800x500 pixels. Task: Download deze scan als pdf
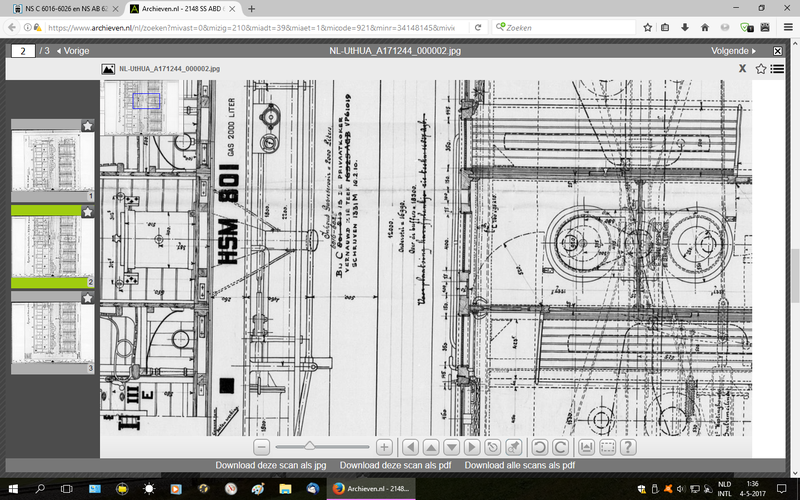click(x=395, y=465)
